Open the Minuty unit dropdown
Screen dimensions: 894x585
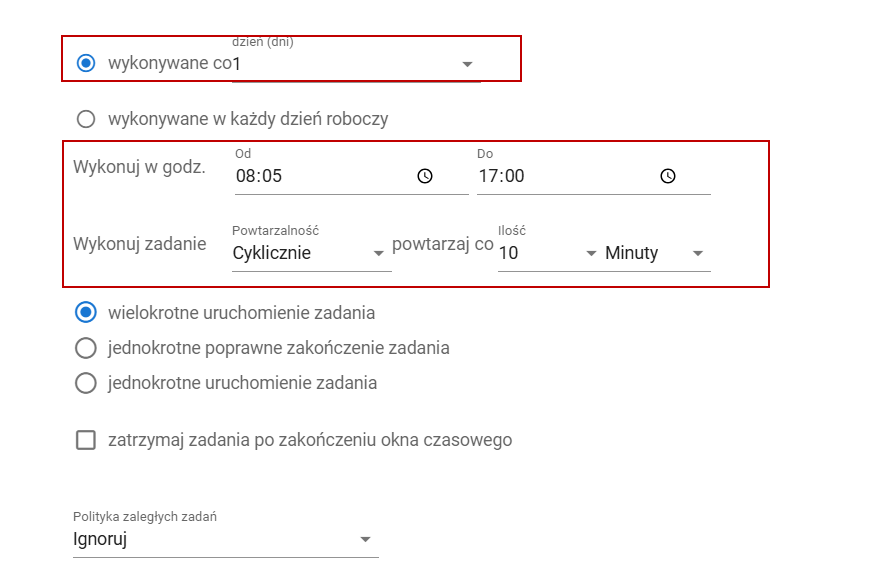coord(657,253)
